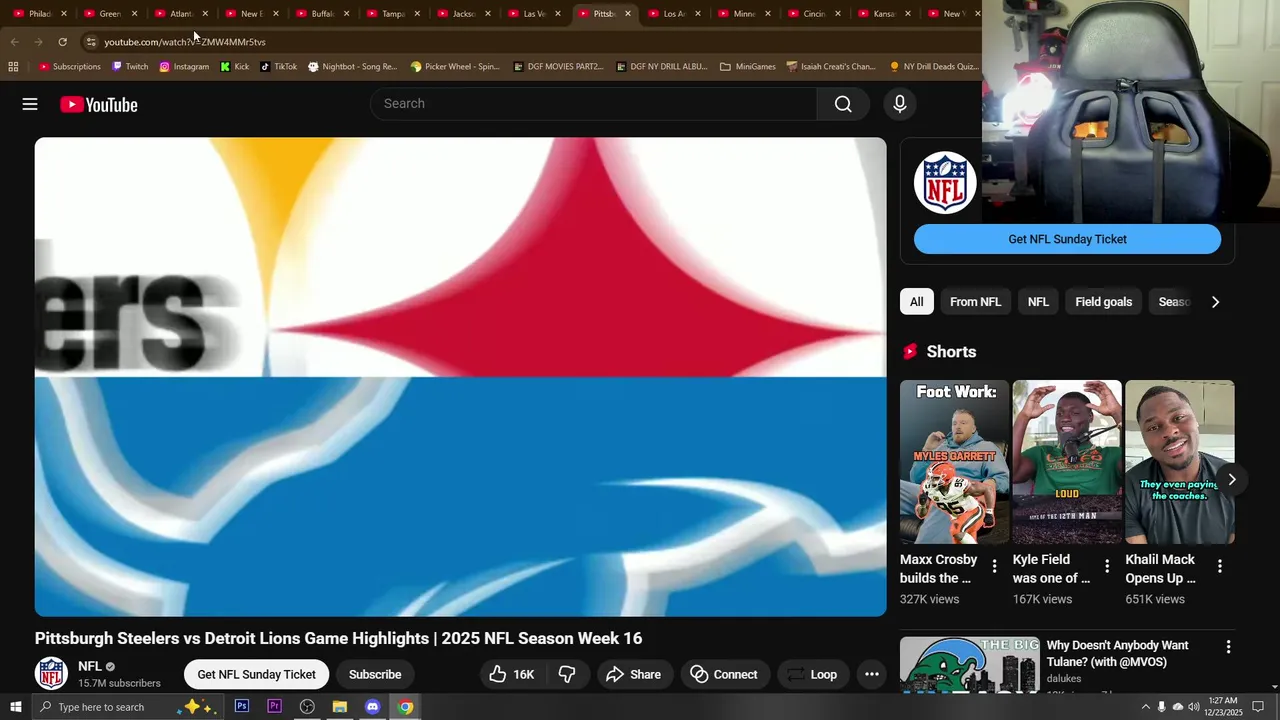
Task: Select the Field goals filter chip
Action: click(x=1104, y=302)
